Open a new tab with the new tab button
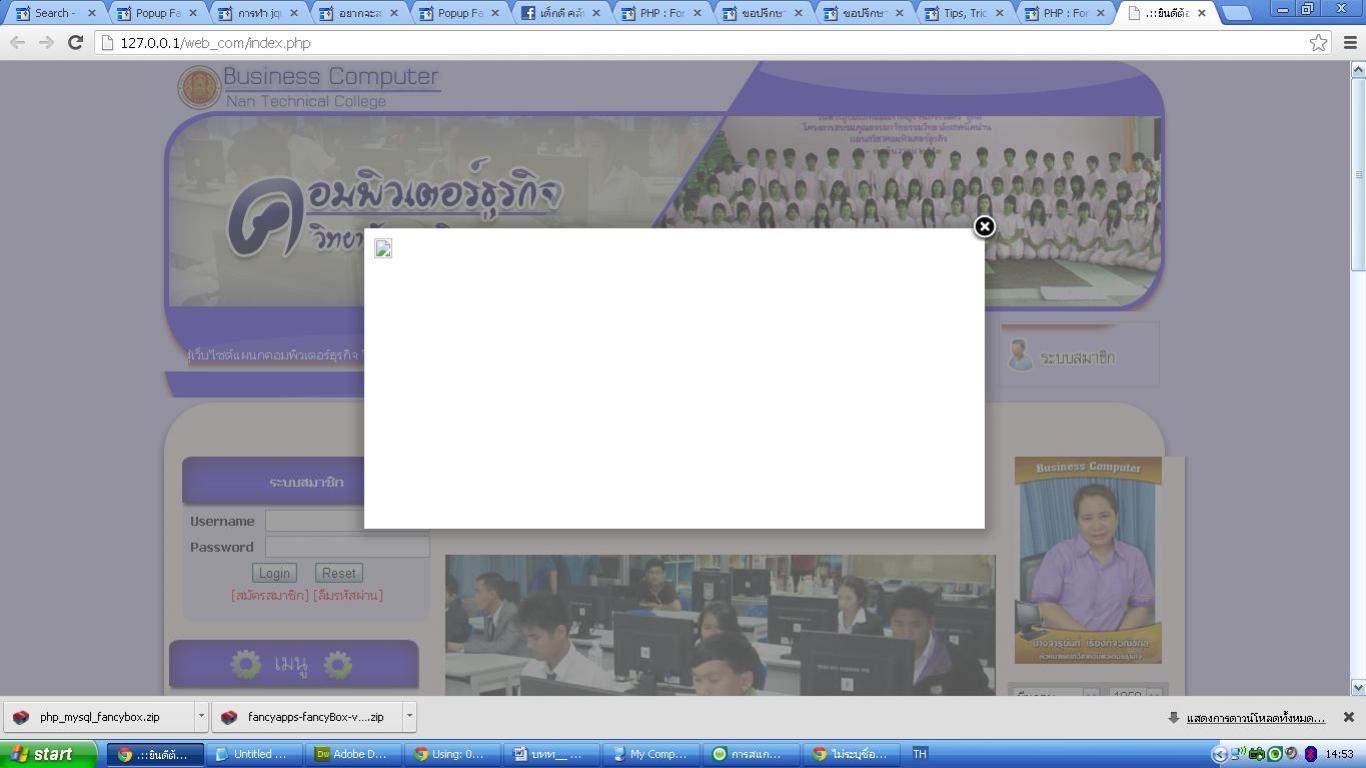The width and height of the screenshot is (1366, 768). tap(1238, 13)
